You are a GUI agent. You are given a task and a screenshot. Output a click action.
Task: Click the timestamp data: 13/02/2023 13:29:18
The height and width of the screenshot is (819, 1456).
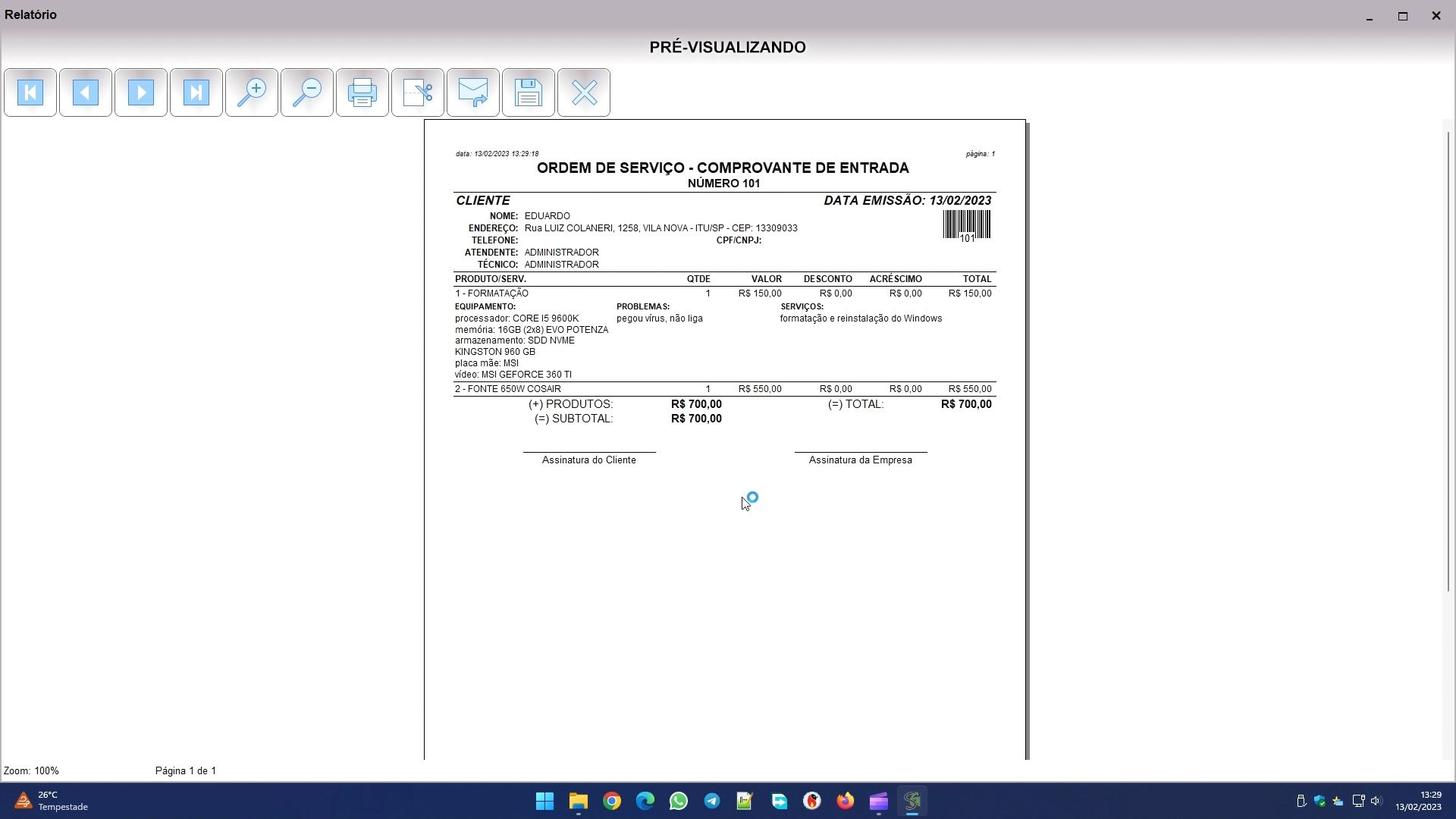(497, 154)
